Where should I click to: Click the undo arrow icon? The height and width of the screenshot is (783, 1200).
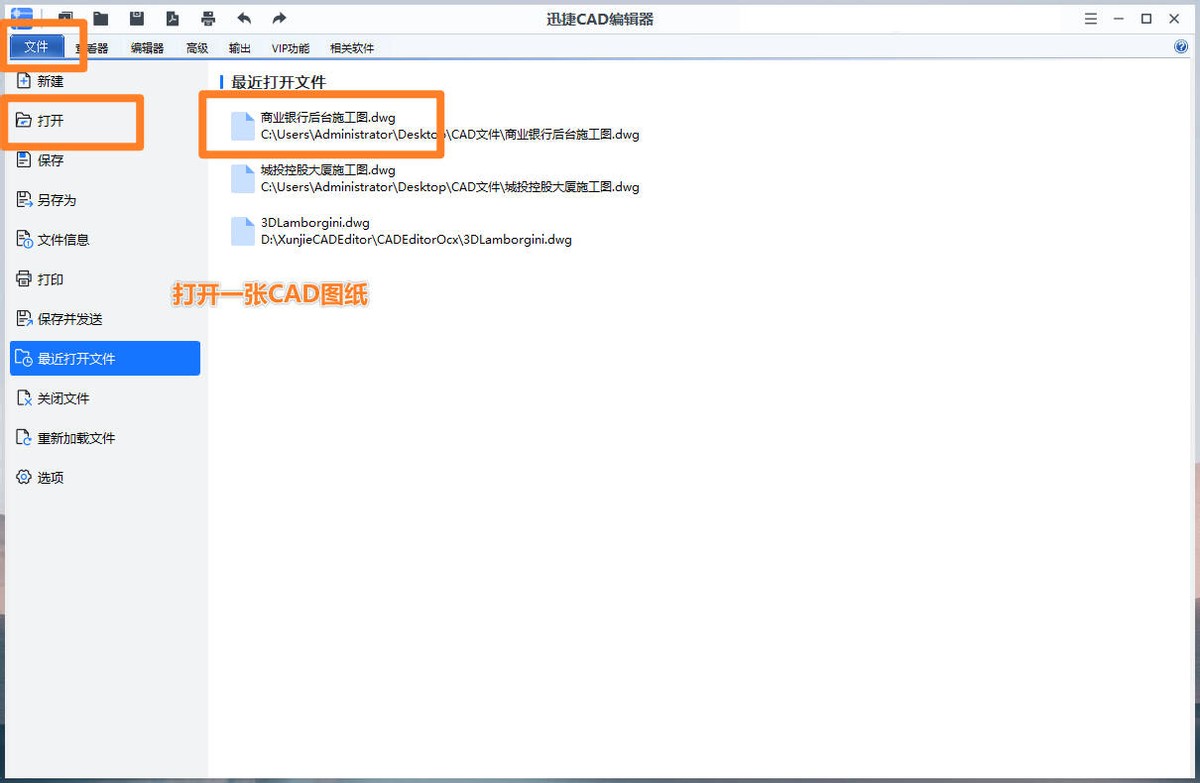244,18
